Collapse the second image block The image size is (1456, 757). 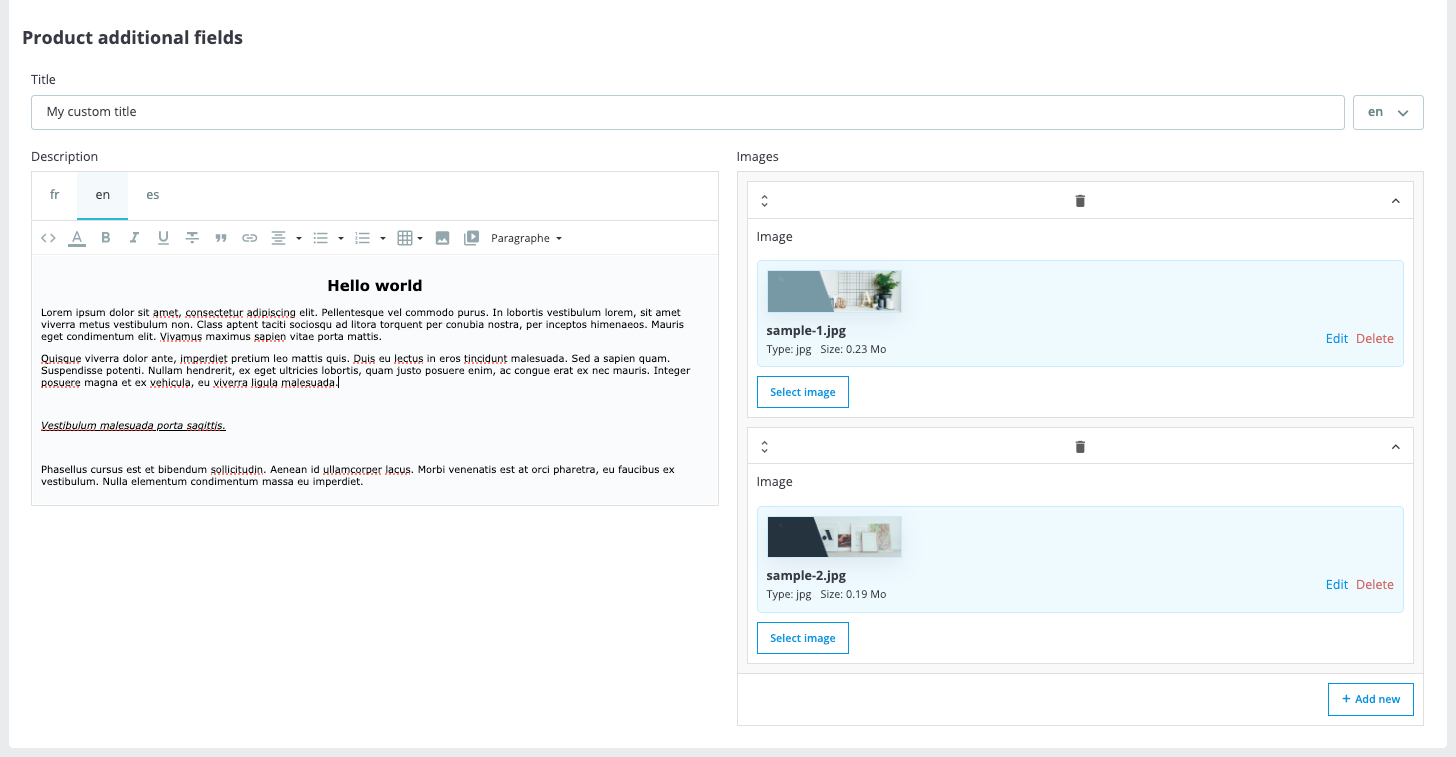coord(1395,447)
